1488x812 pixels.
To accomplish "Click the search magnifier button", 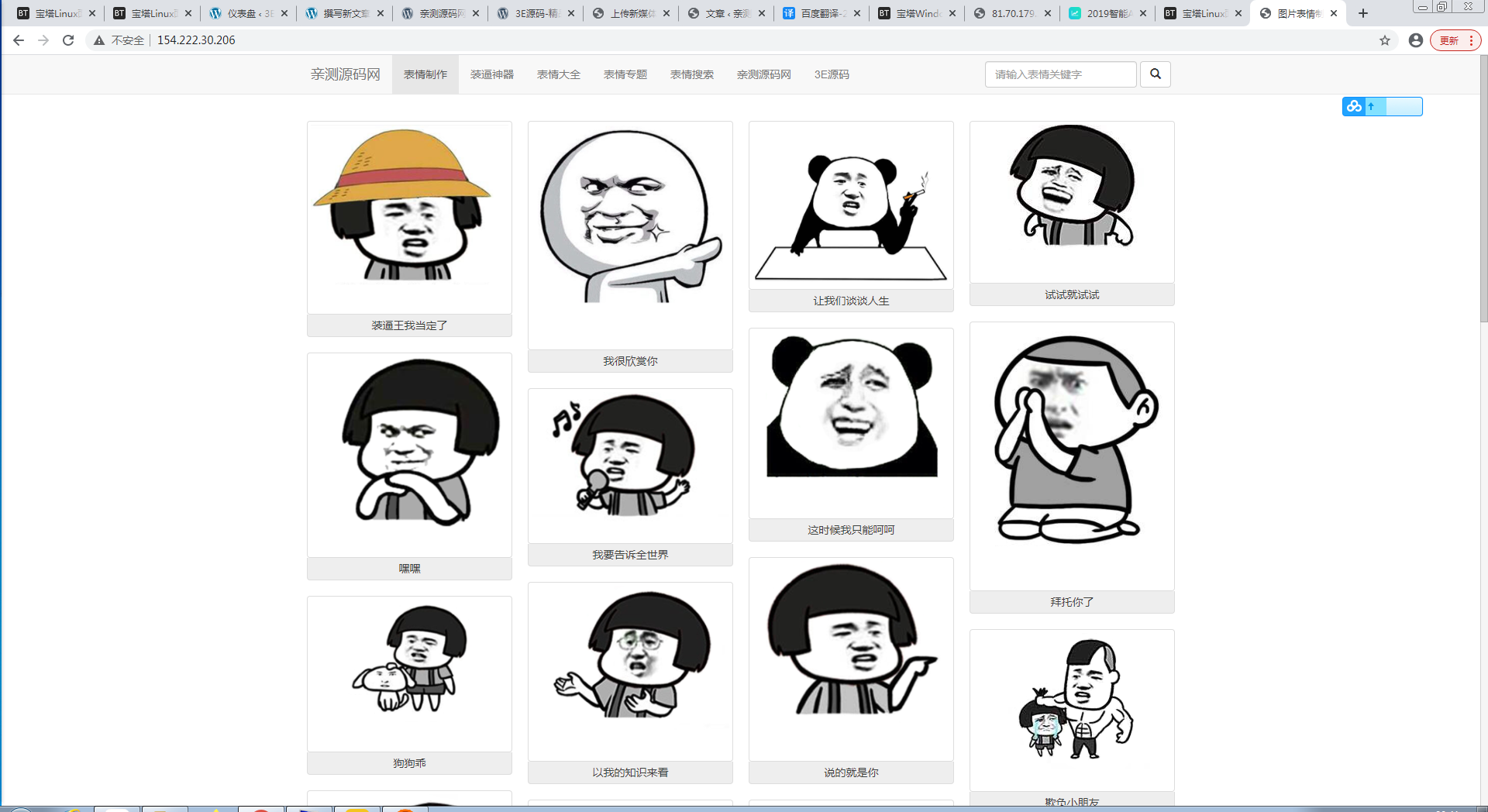I will [x=1155, y=74].
